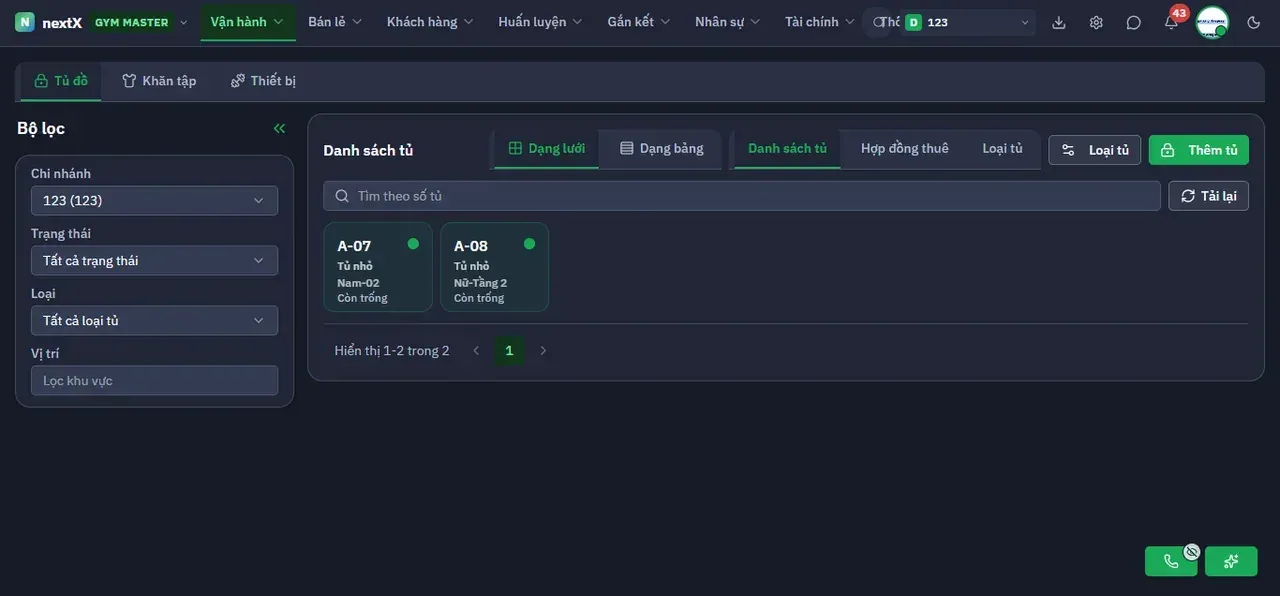This screenshot has width=1280, height=596.
Task: Open the Hợp đồng thuê tab
Action: [905, 149]
